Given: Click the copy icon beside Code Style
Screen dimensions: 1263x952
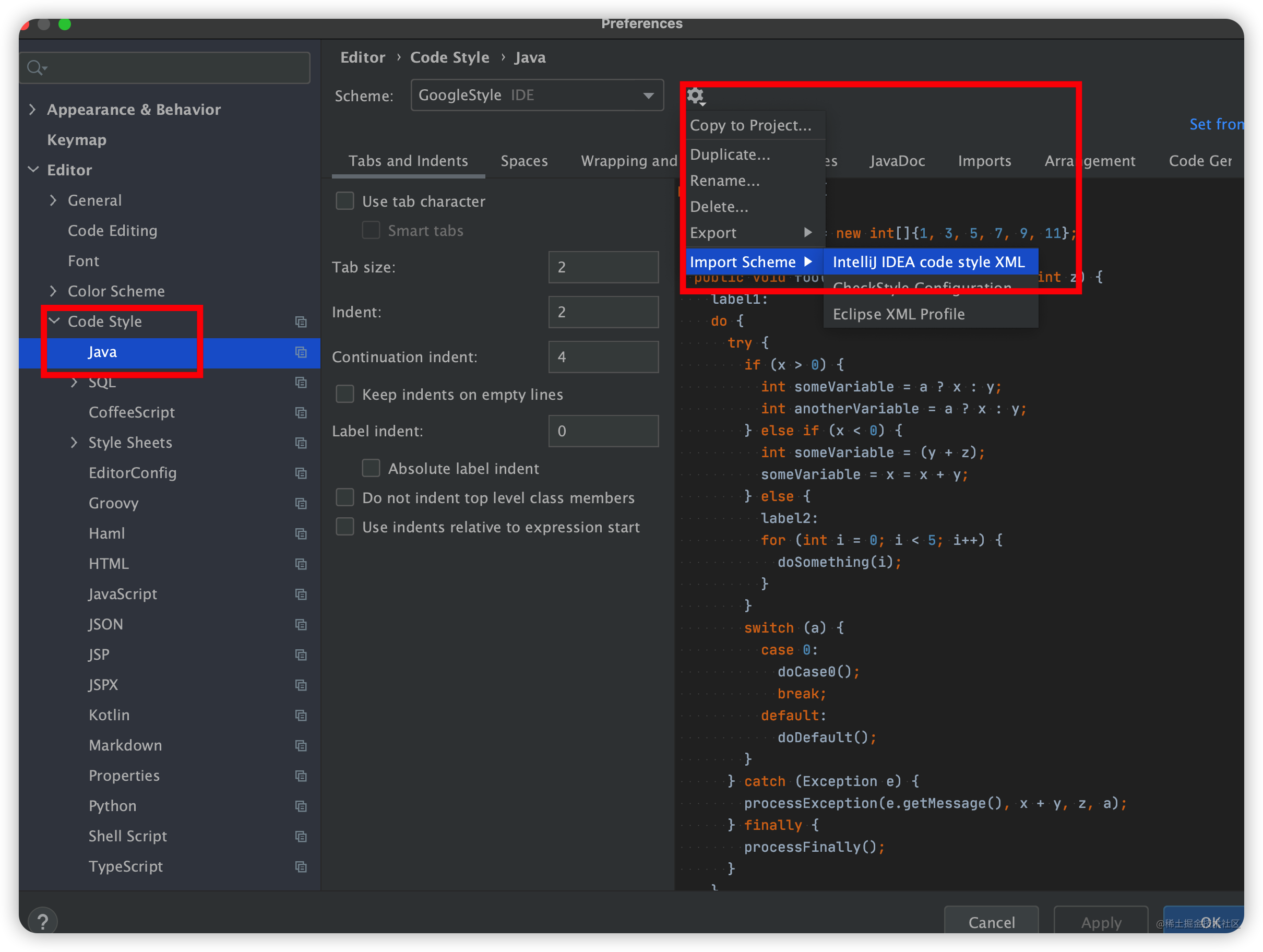Looking at the screenshot, I should pyautogui.click(x=301, y=322).
